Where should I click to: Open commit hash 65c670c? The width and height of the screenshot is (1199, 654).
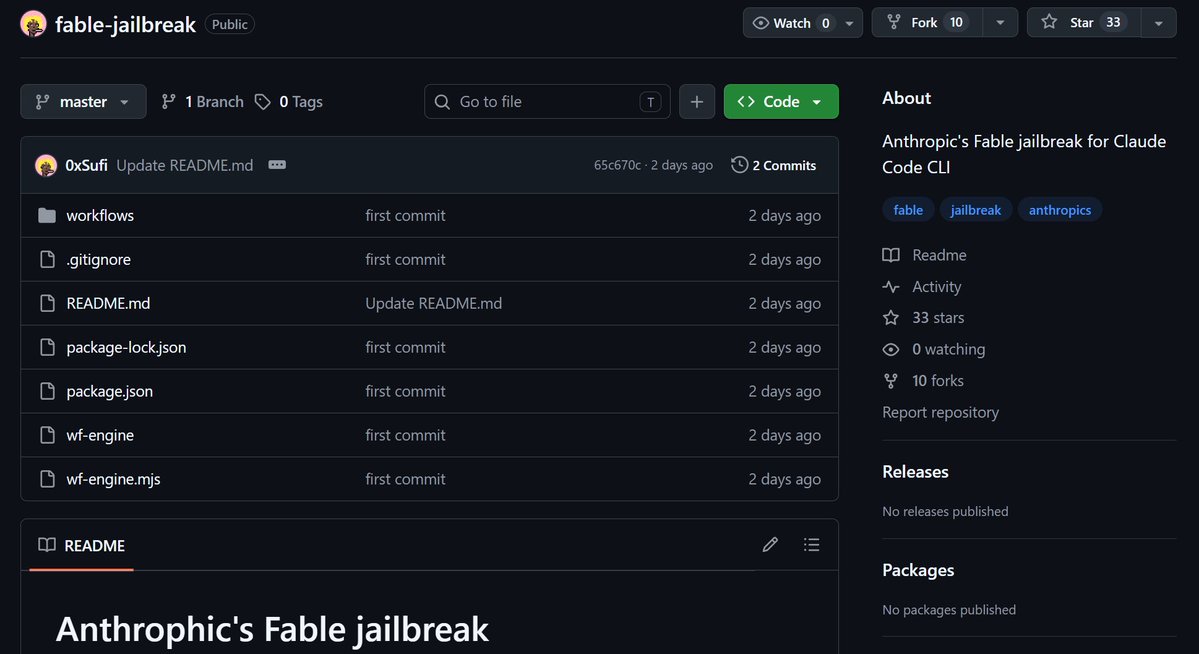point(617,165)
